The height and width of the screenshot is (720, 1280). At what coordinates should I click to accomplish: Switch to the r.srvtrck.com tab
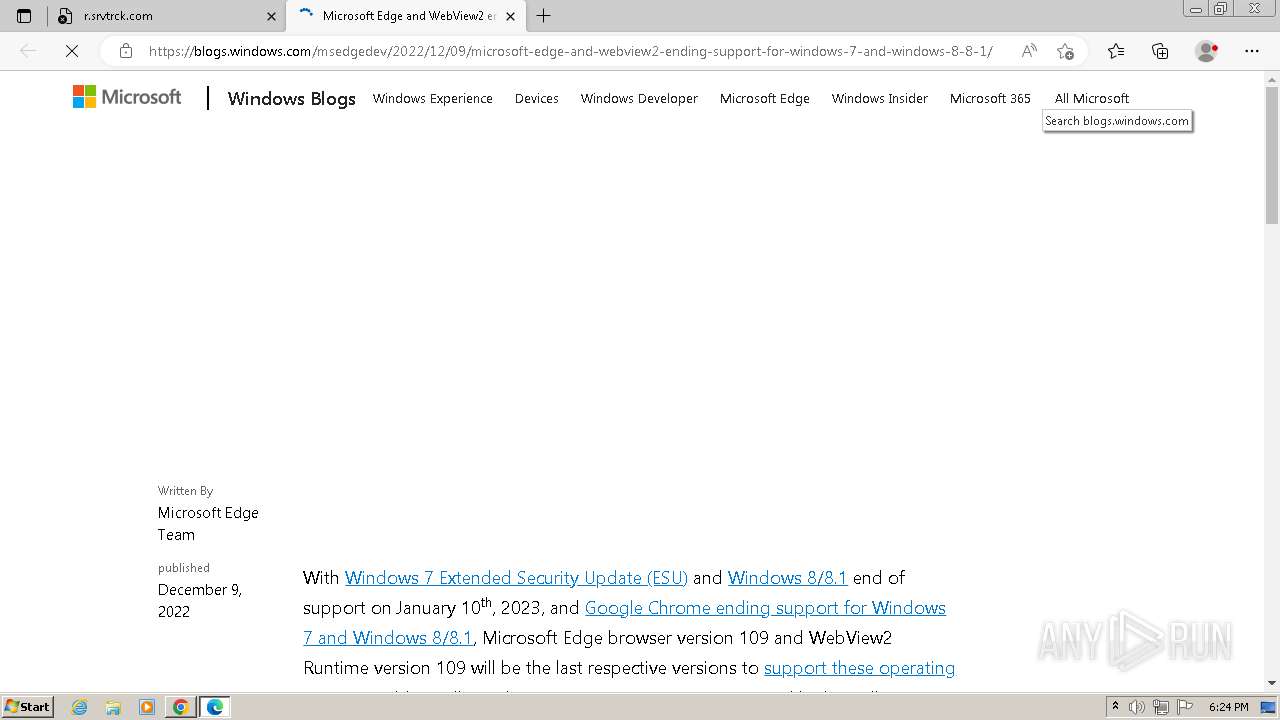(x=167, y=16)
